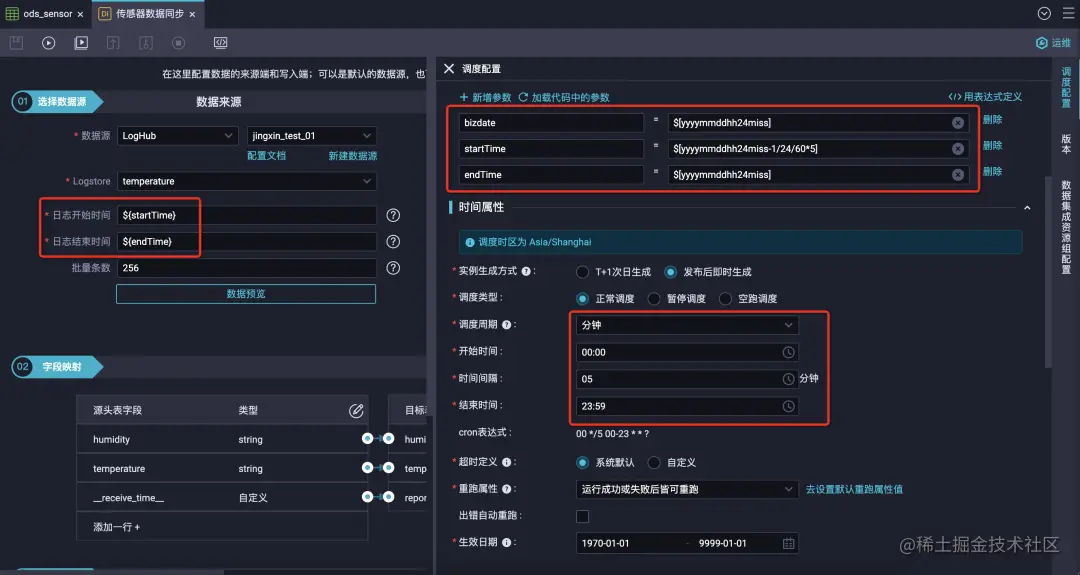Viewport: 1080px width, 575px height.
Task: Open the 配置文档 link
Action: click(x=267, y=156)
